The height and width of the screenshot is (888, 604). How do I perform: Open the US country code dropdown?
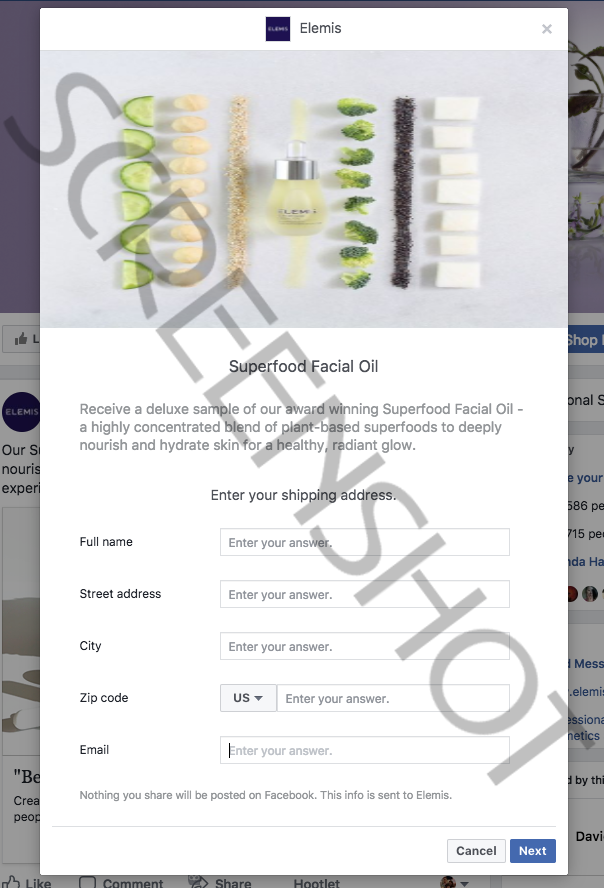pyautogui.click(x=248, y=698)
